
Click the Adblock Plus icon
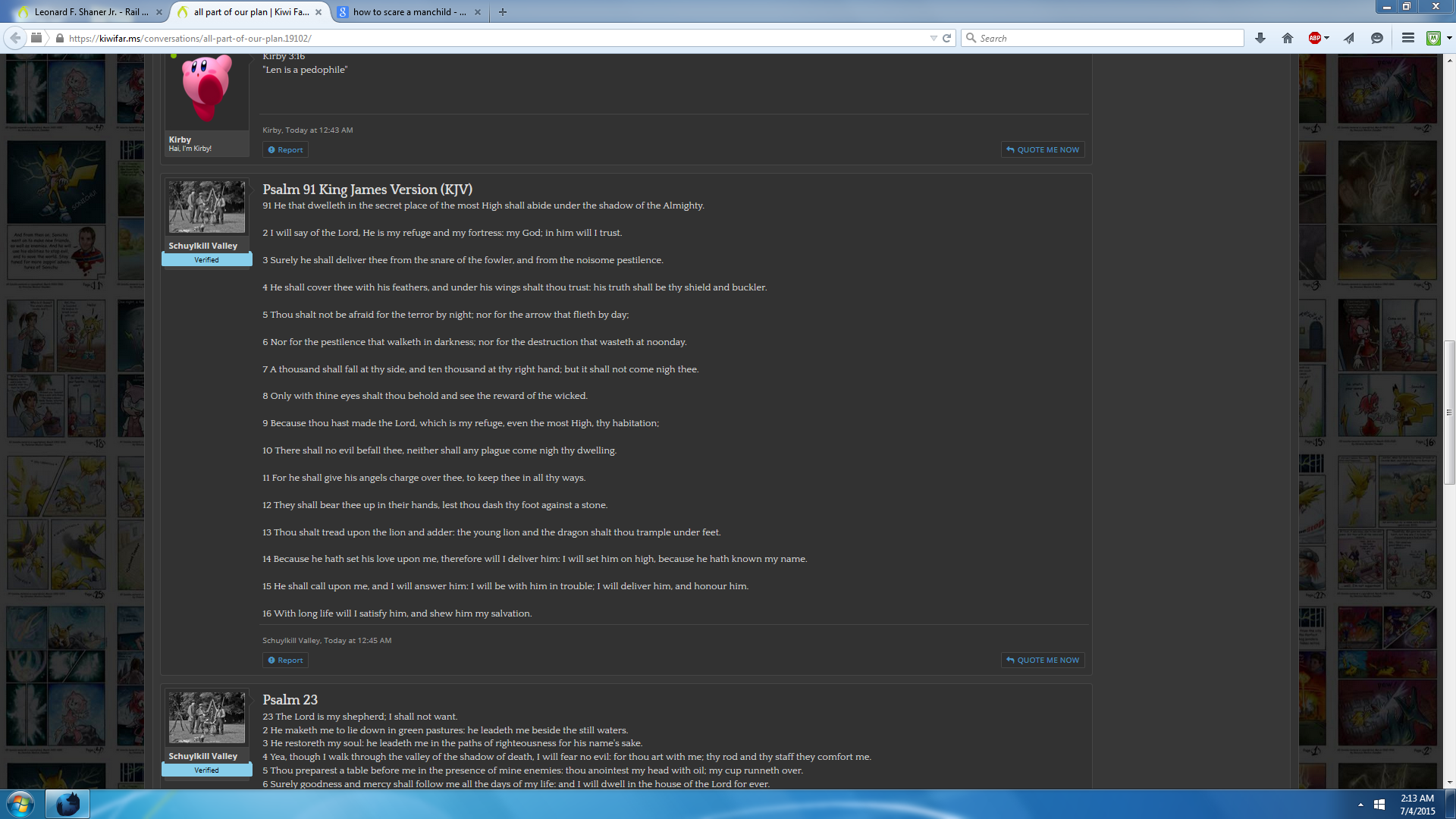[1315, 38]
